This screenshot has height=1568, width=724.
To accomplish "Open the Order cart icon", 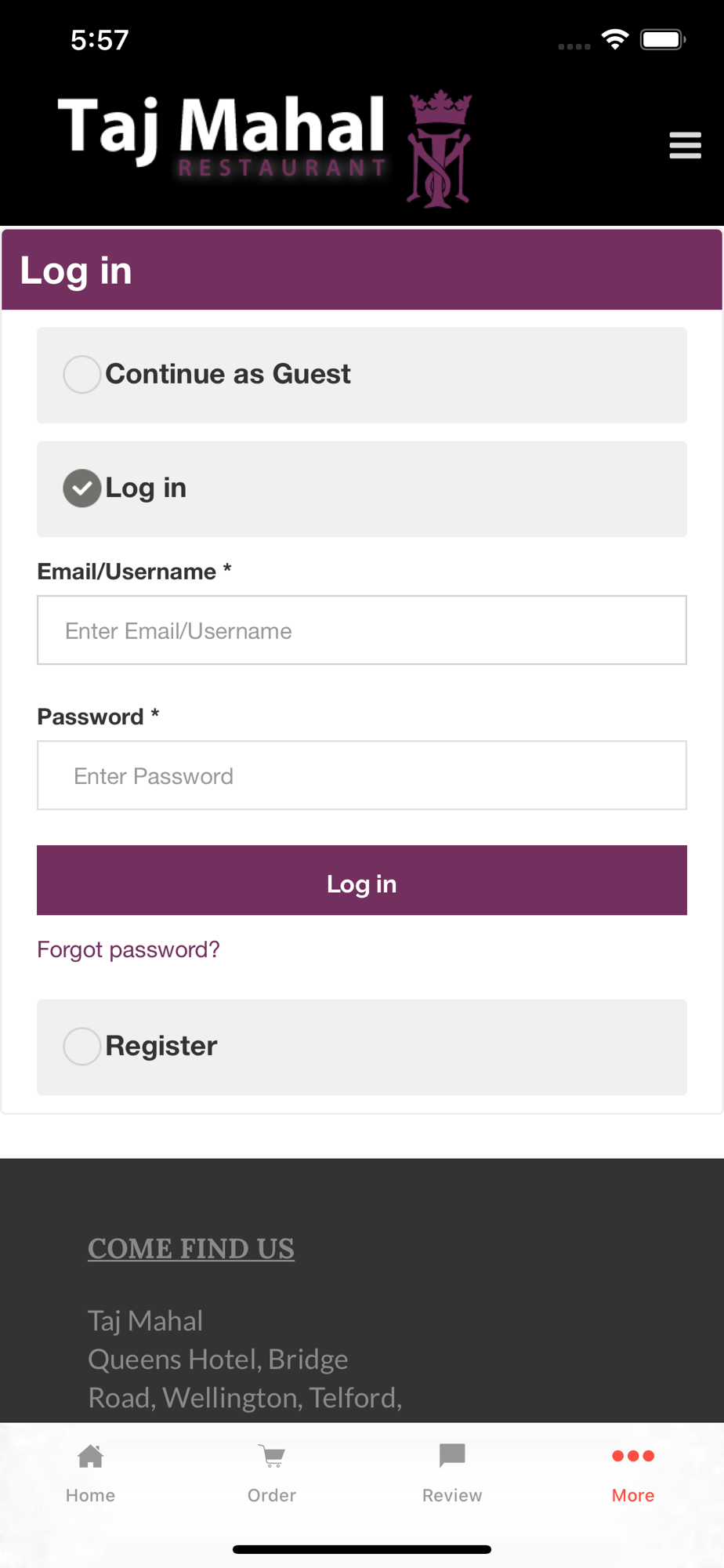I will pos(272,1456).
